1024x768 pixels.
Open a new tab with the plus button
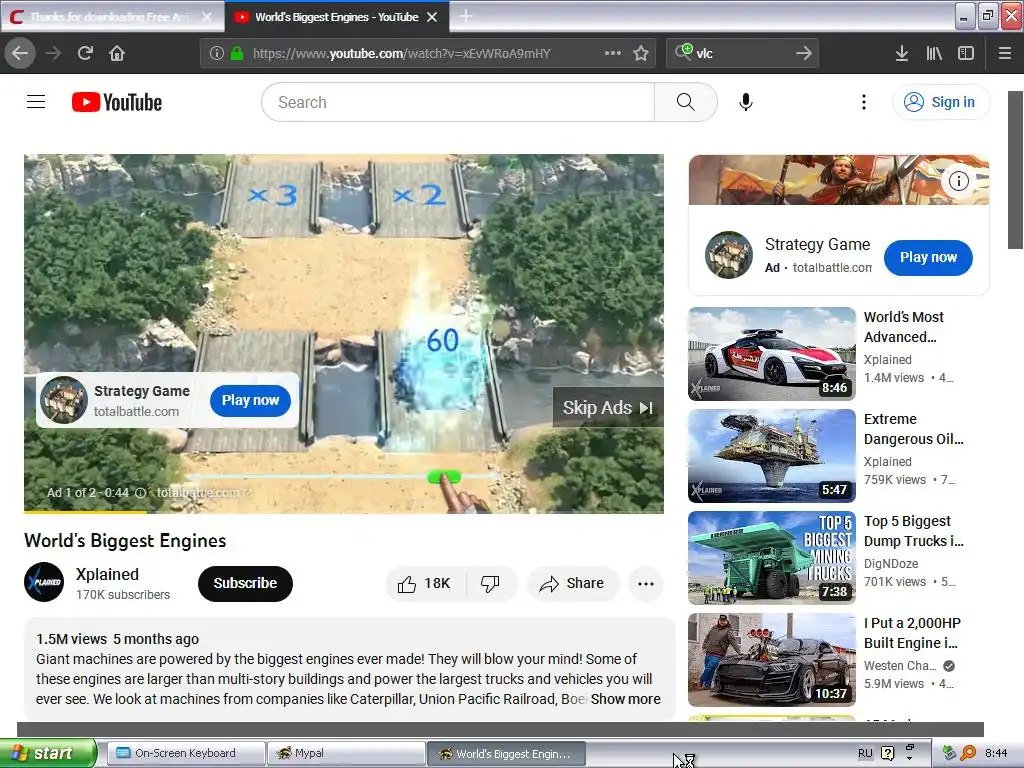pyautogui.click(x=466, y=16)
